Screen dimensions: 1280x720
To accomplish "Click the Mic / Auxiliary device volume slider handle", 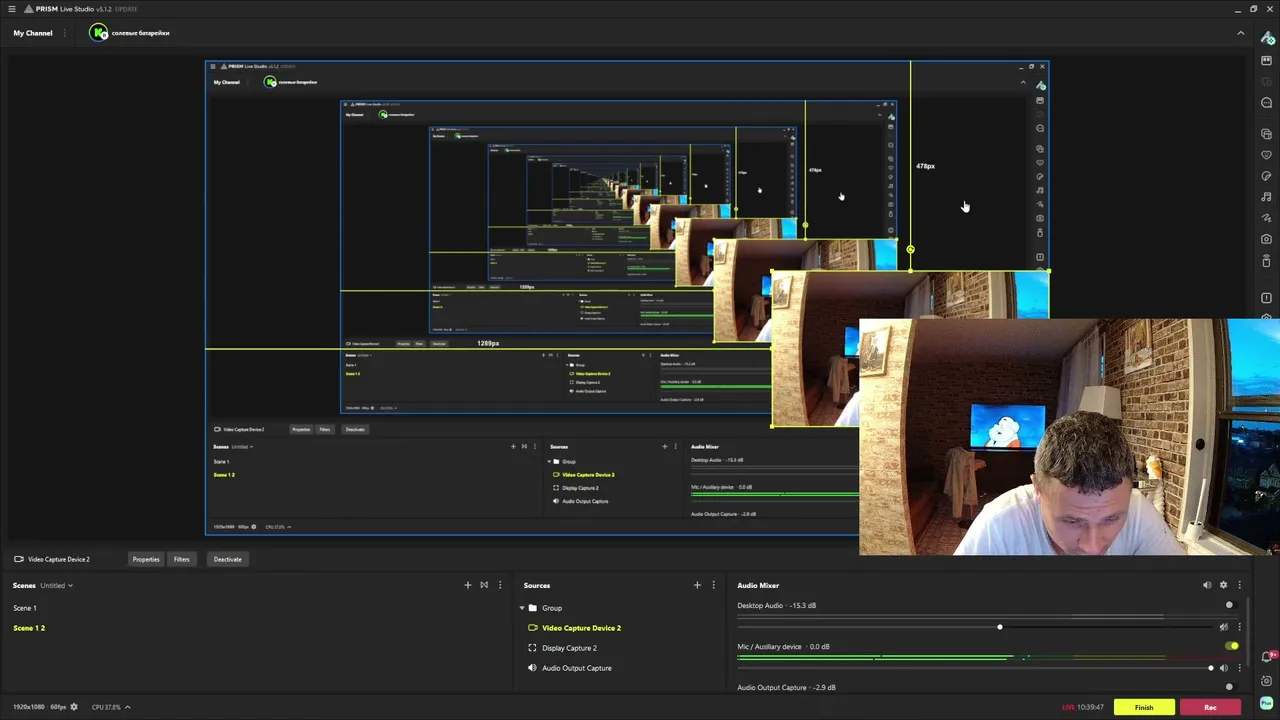I will coord(1210,668).
